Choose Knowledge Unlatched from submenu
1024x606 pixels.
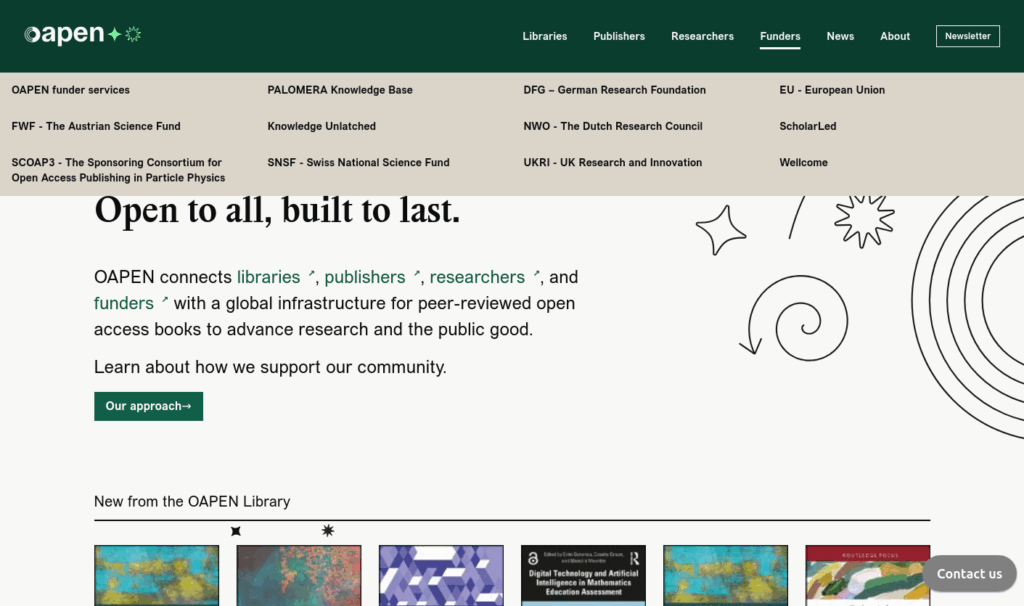pyautogui.click(x=322, y=126)
